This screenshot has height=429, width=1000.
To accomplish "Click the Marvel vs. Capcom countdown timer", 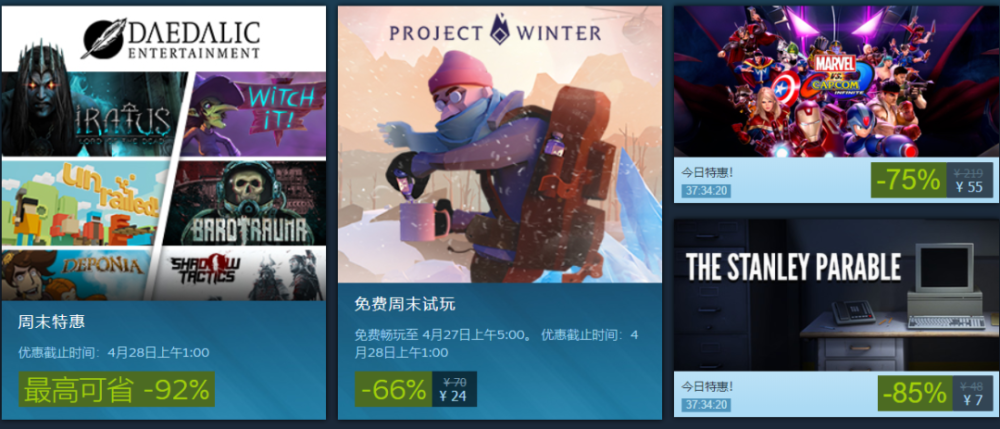I will [705, 191].
